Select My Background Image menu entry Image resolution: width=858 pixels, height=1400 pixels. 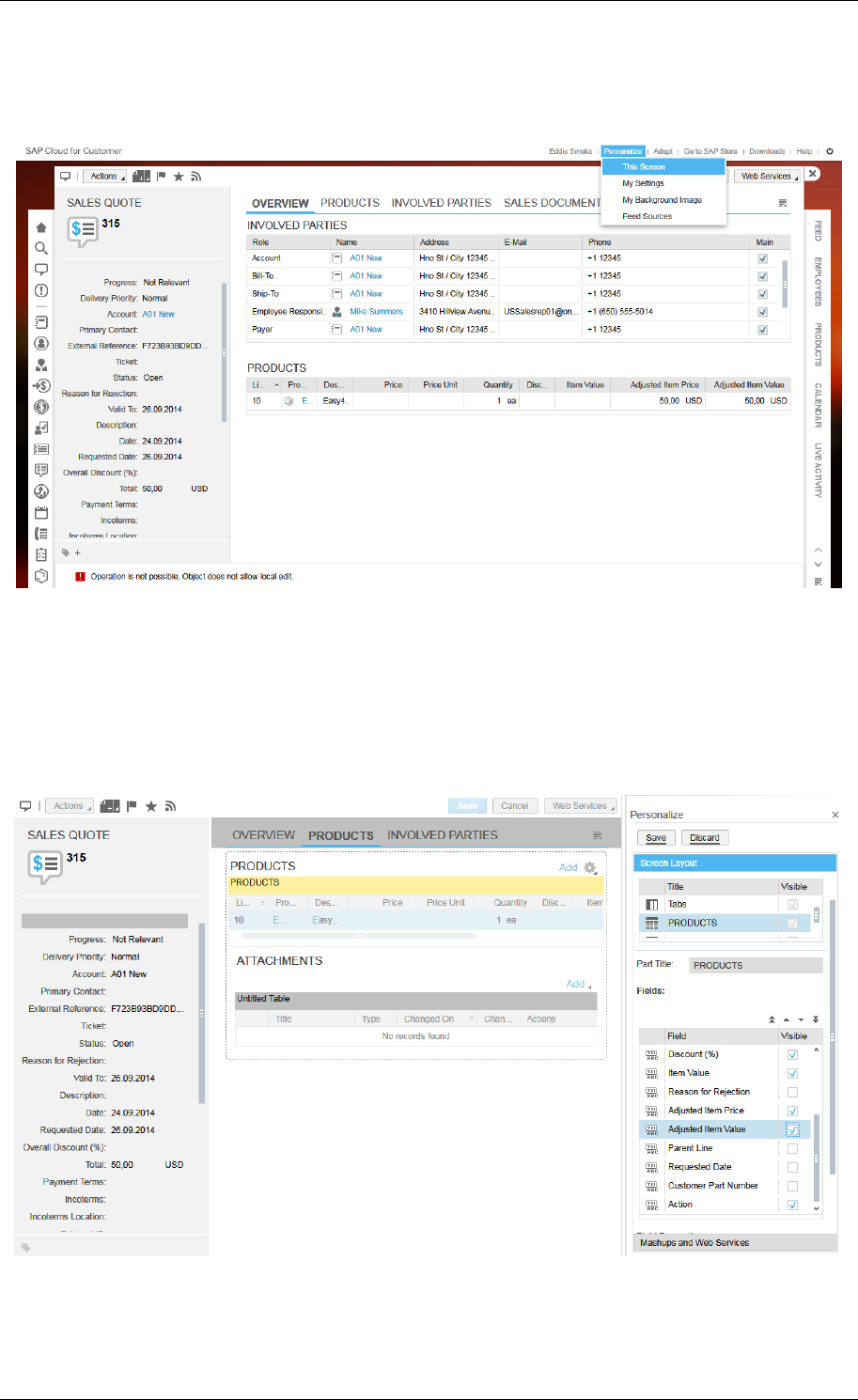tap(662, 200)
